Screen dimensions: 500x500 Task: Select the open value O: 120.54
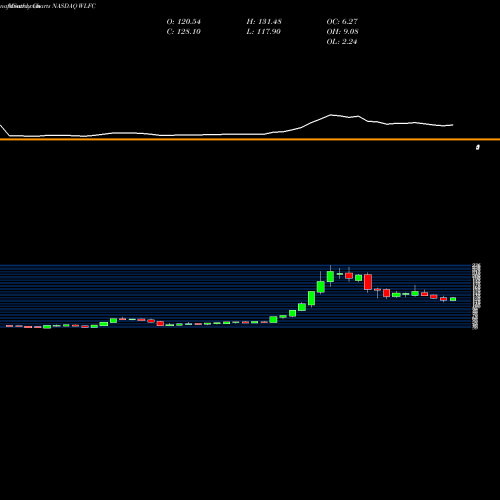point(184,22)
